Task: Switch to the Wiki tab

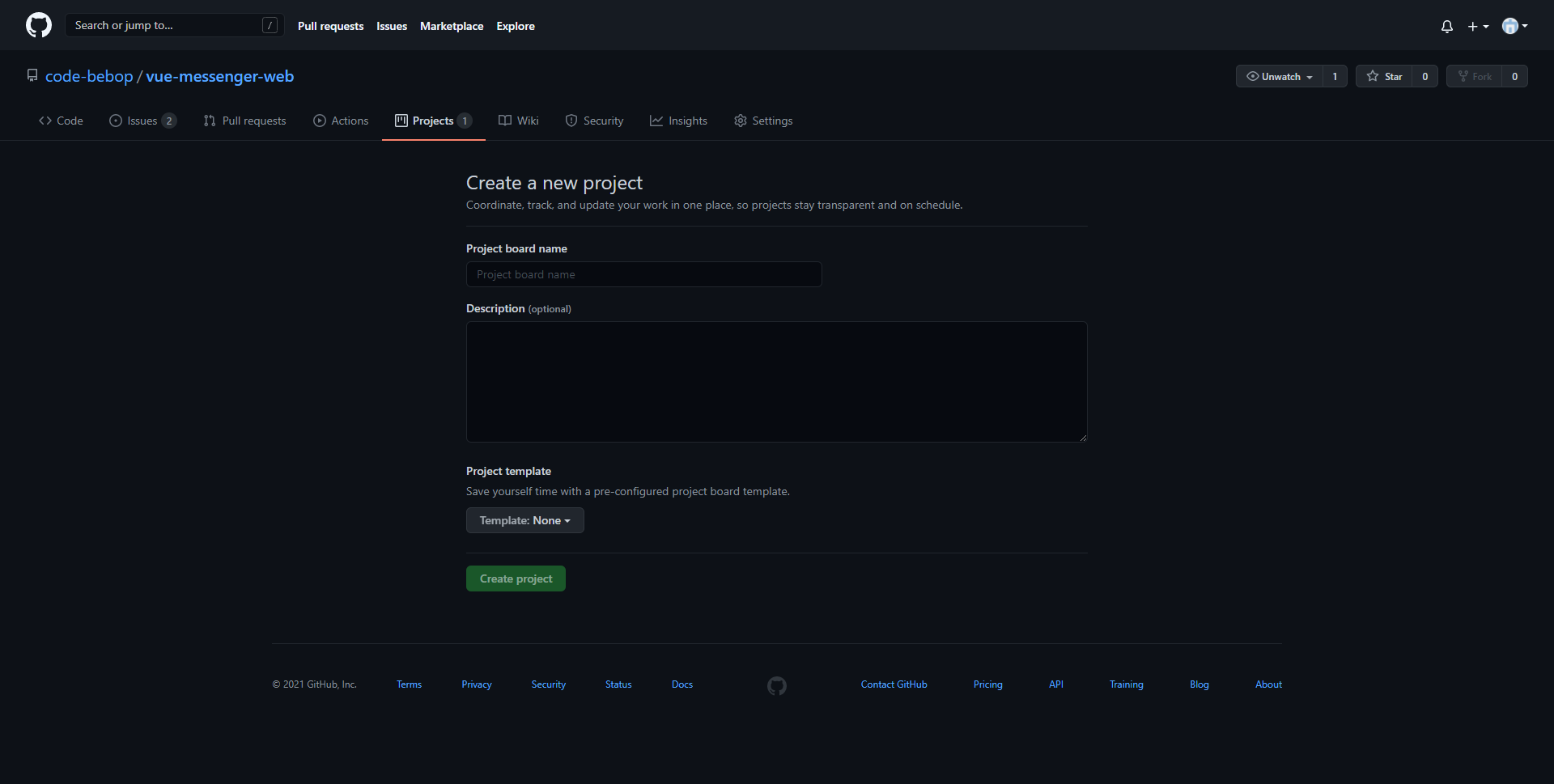Action: pos(518,121)
